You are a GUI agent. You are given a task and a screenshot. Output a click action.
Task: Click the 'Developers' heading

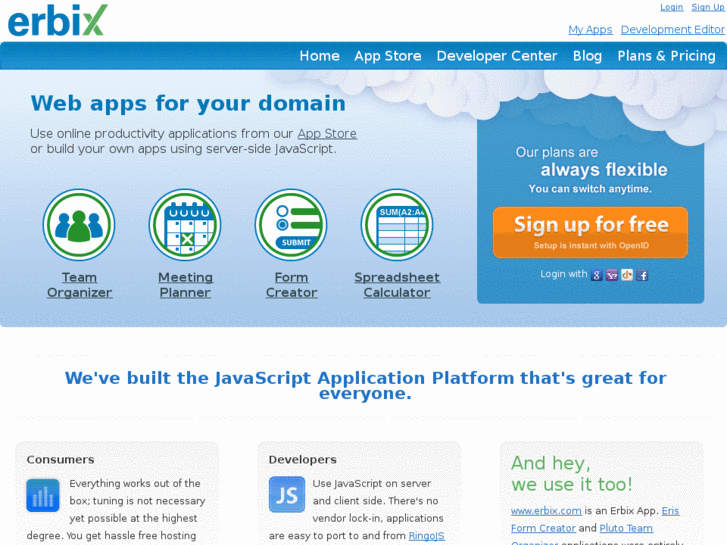[x=302, y=460]
